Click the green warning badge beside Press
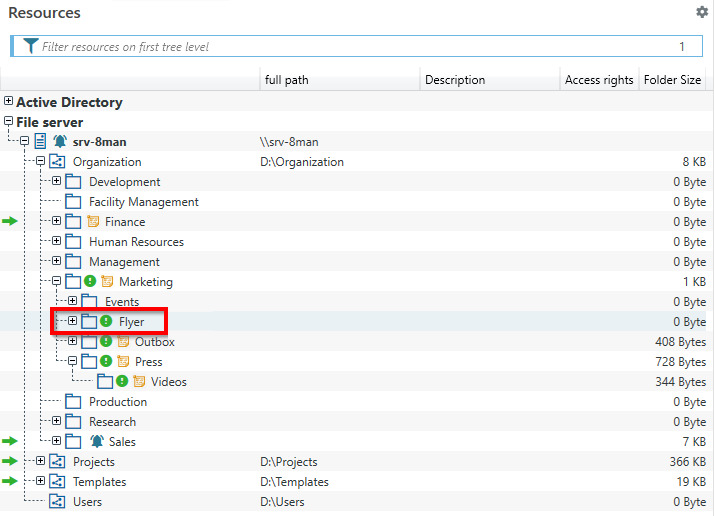The width and height of the screenshot is (714, 516). (106, 362)
